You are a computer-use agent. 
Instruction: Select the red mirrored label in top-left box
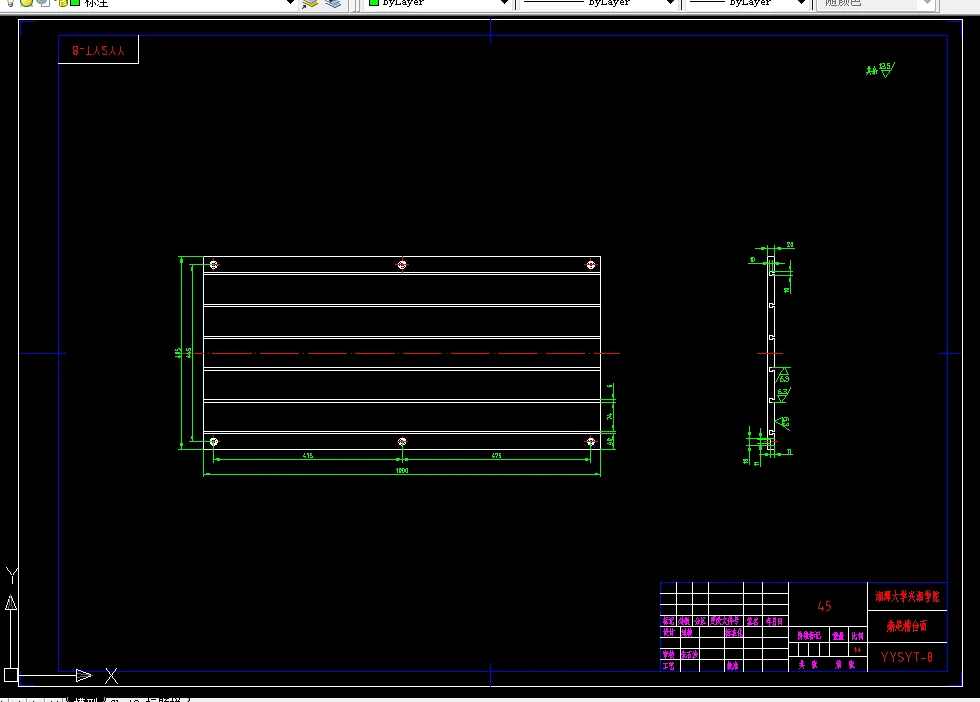pos(98,51)
